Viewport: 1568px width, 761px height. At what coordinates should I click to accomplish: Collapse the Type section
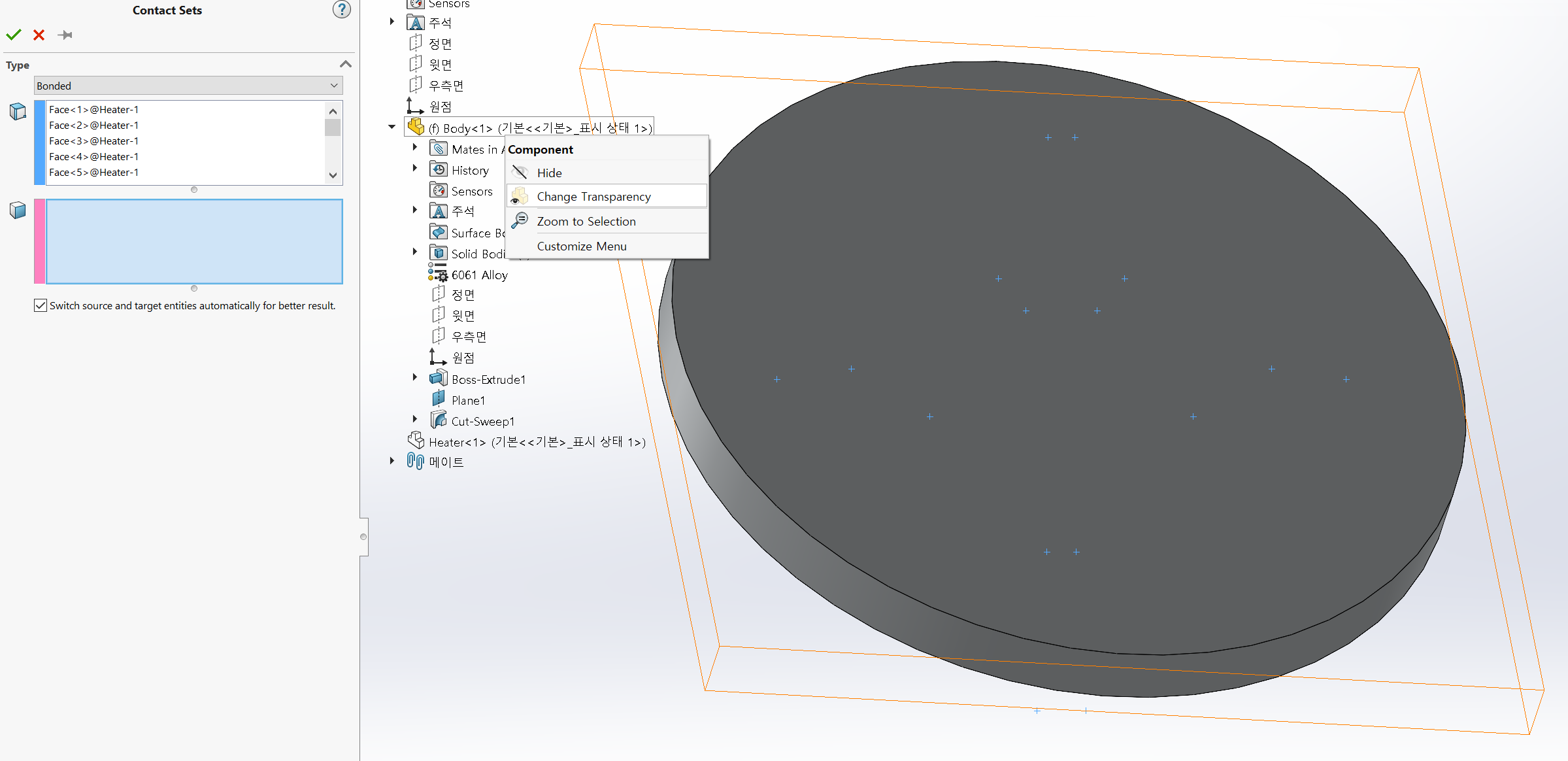pos(346,64)
